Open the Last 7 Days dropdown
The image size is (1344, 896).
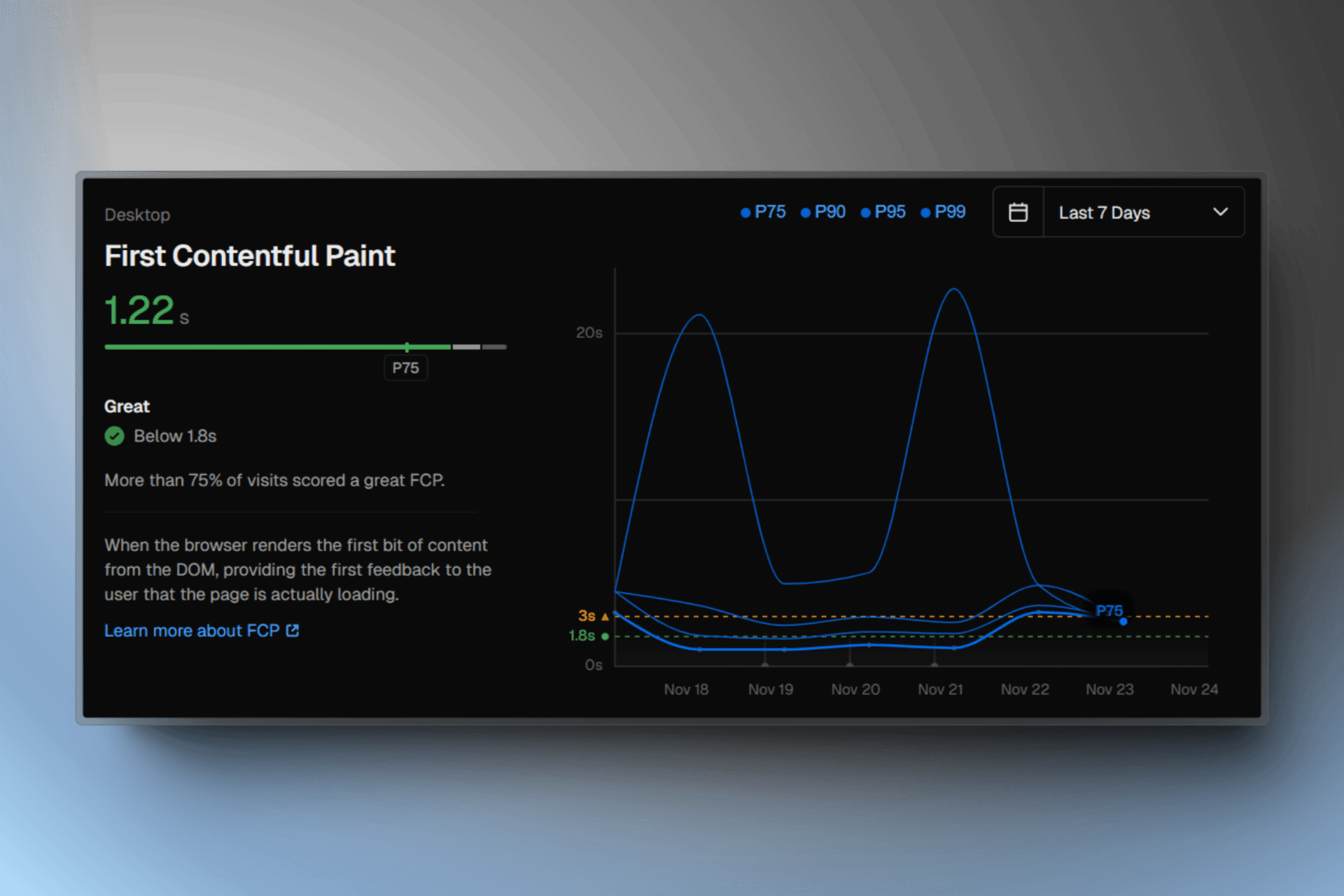(1144, 212)
